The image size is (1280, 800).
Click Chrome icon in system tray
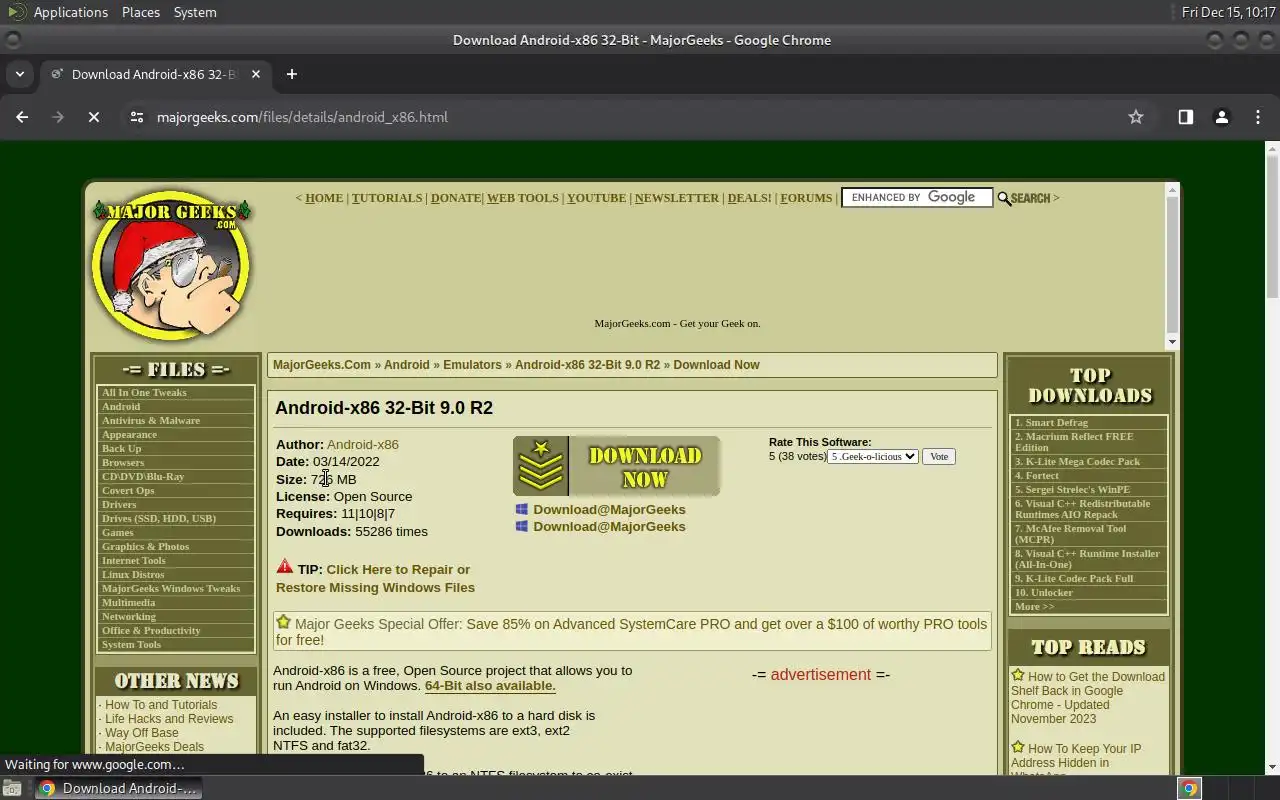(1189, 788)
